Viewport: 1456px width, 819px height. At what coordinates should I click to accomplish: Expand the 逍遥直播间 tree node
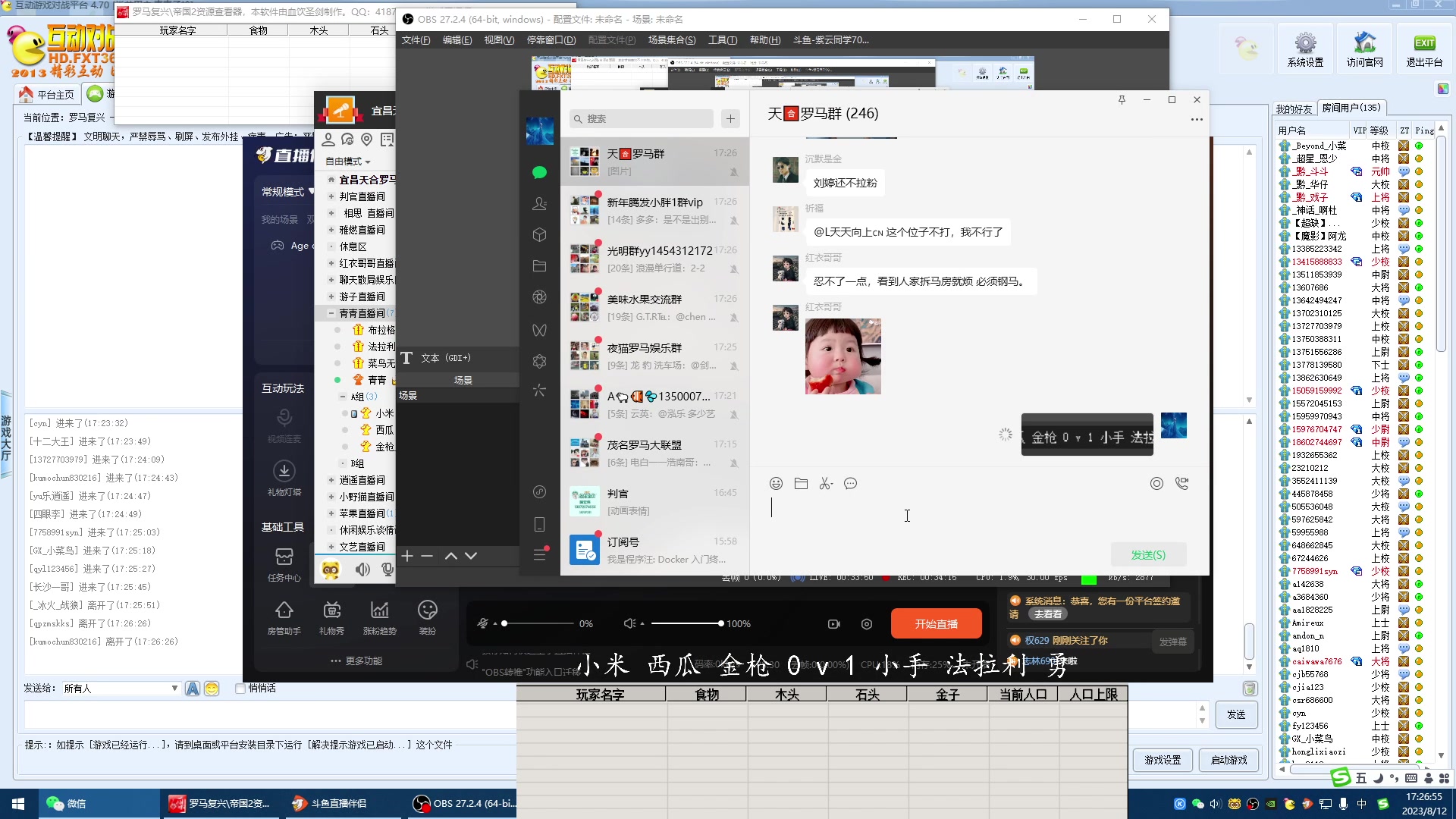click(331, 480)
